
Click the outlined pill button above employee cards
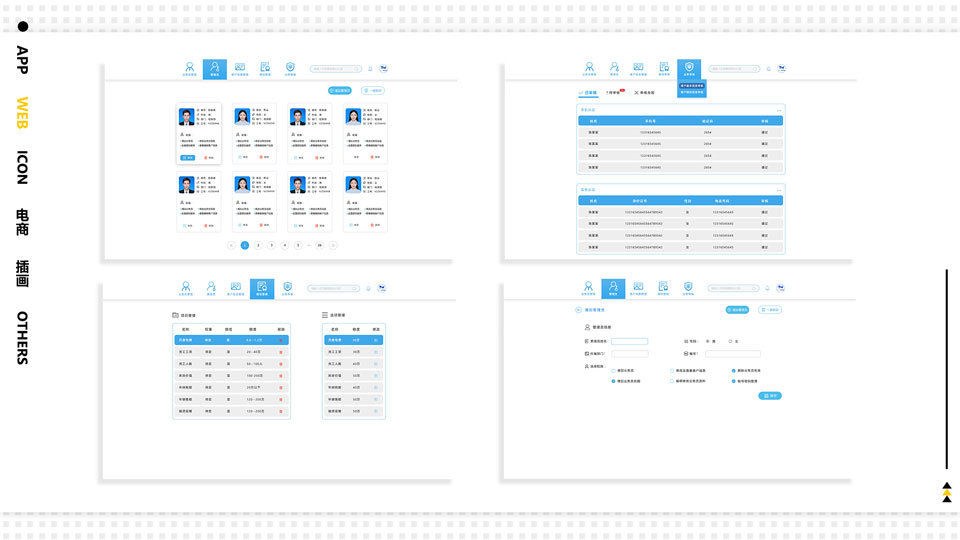tap(373, 91)
